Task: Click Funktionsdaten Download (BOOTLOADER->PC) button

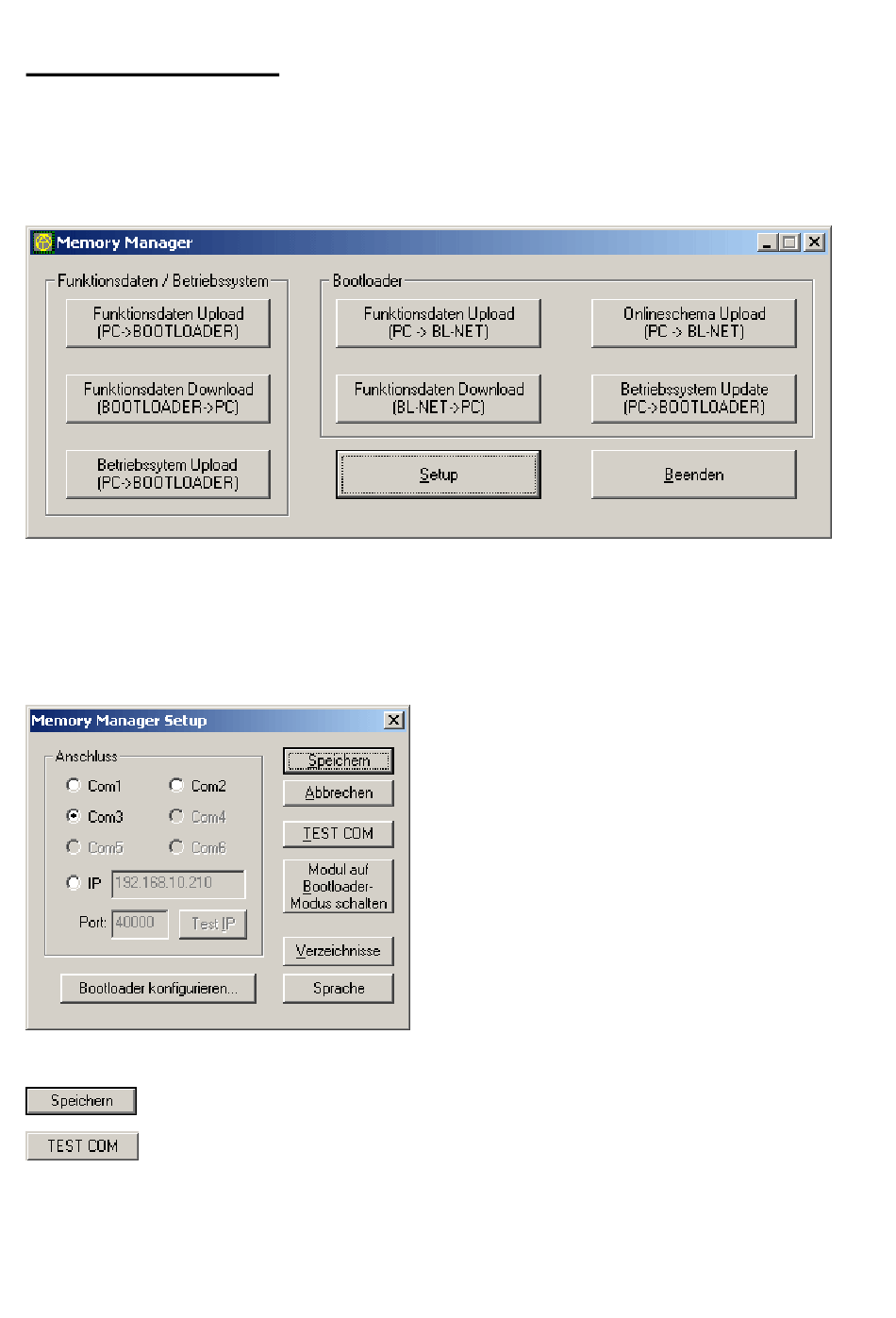Action: click(x=168, y=398)
